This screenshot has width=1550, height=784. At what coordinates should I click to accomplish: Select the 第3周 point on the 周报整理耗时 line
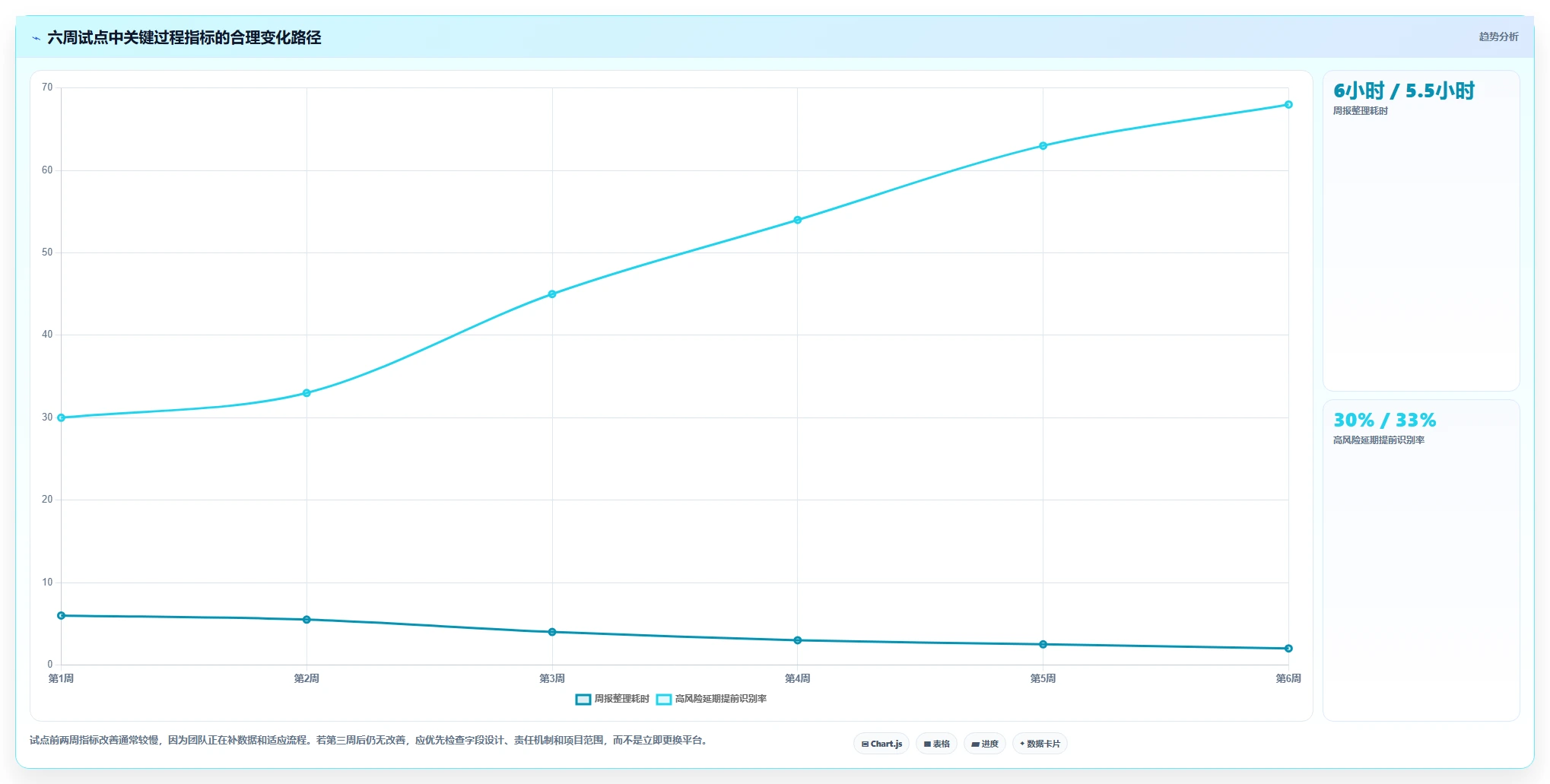click(552, 632)
